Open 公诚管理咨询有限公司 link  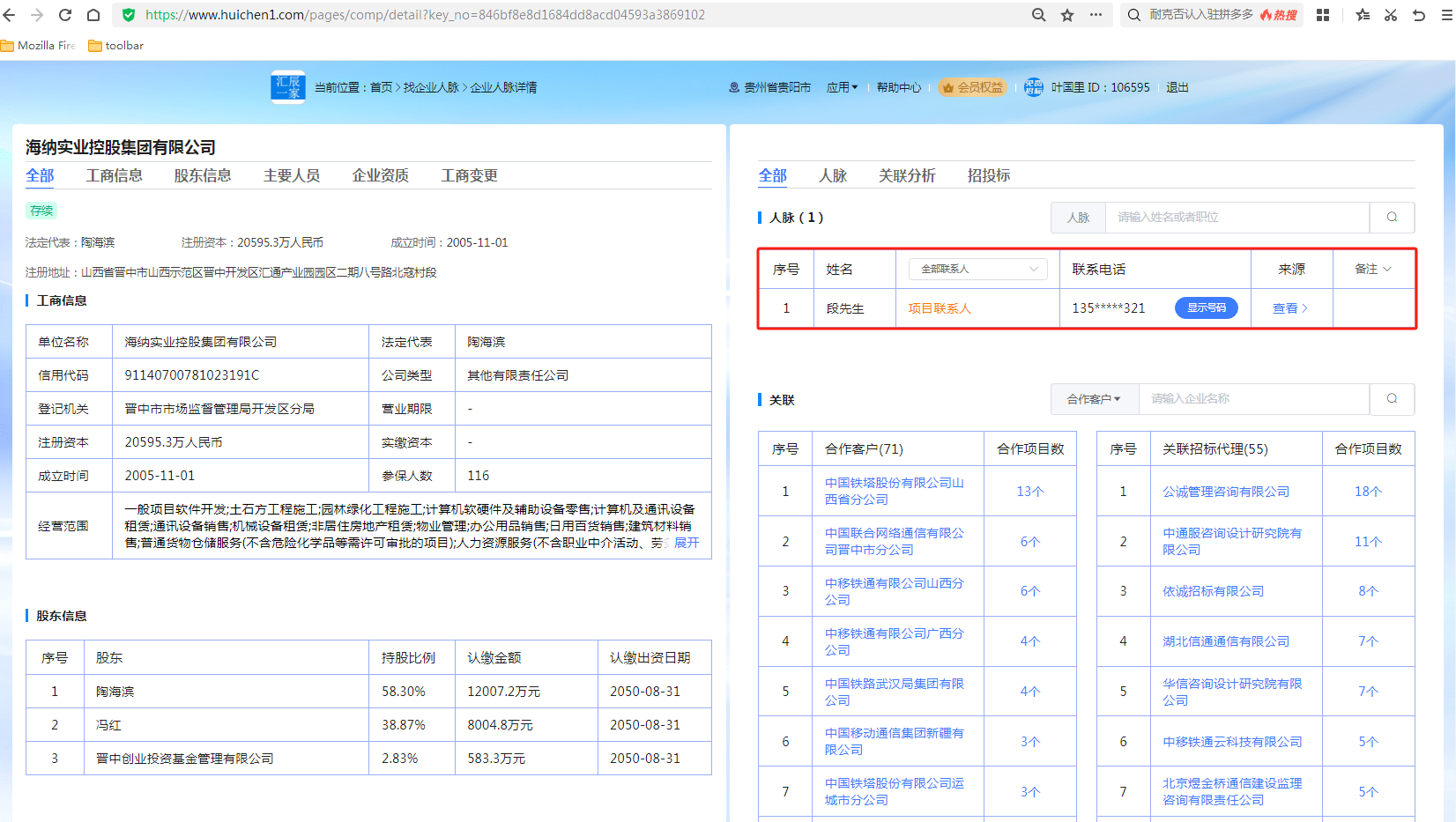1226,492
